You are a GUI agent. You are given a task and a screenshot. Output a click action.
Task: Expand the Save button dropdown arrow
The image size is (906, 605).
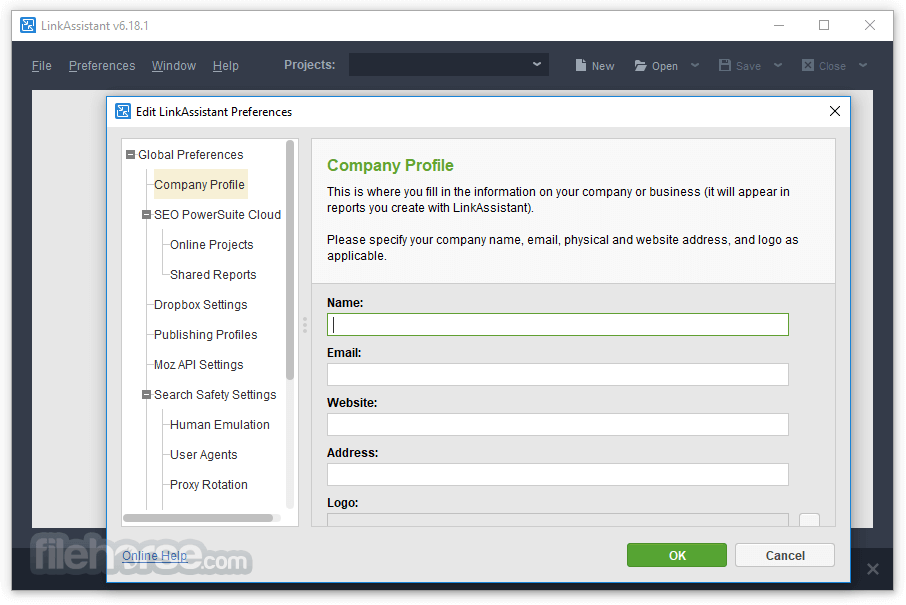[778, 65]
